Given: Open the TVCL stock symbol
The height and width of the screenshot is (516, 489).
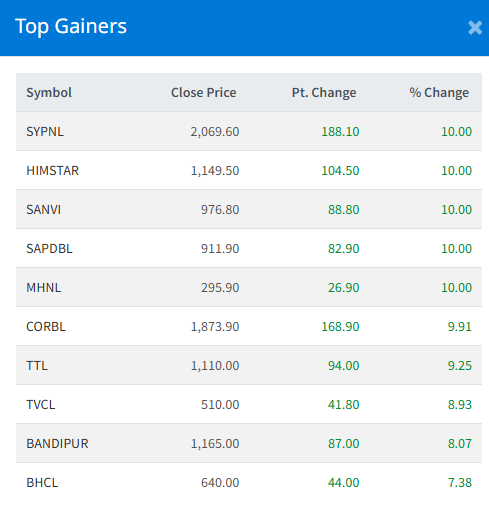Looking at the screenshot, I should tap(41, 404).
